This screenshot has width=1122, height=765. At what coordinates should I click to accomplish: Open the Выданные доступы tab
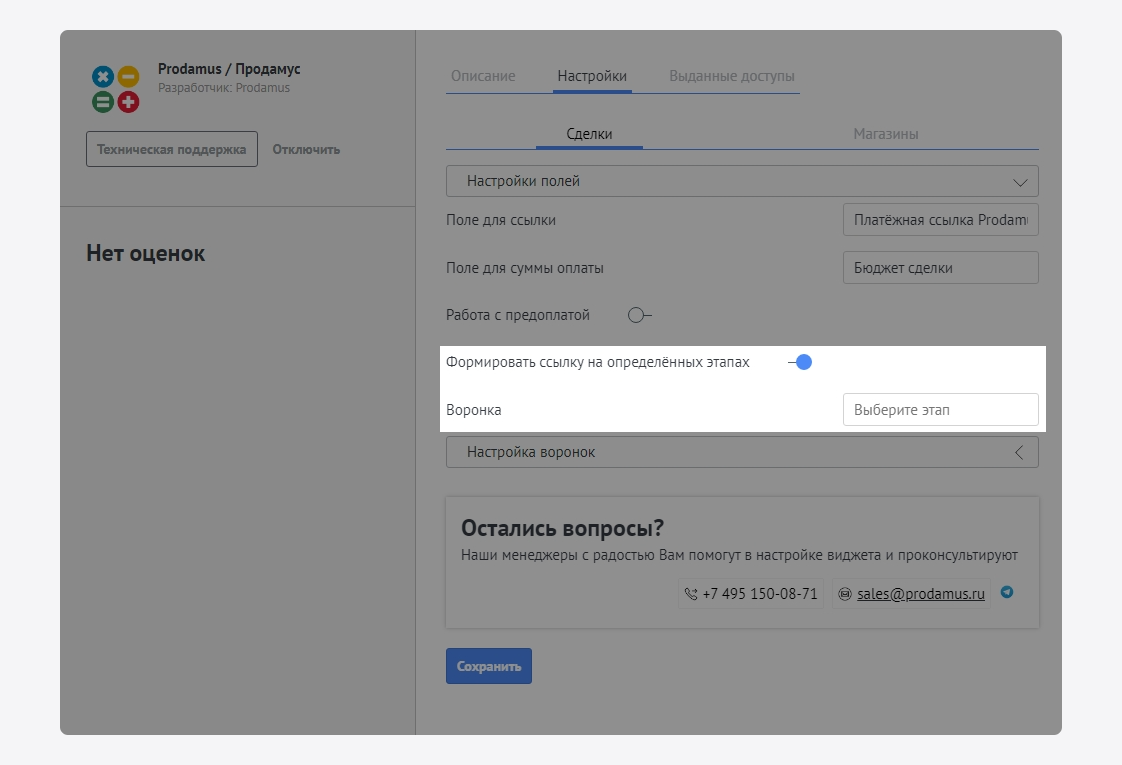tap(732, 76)
